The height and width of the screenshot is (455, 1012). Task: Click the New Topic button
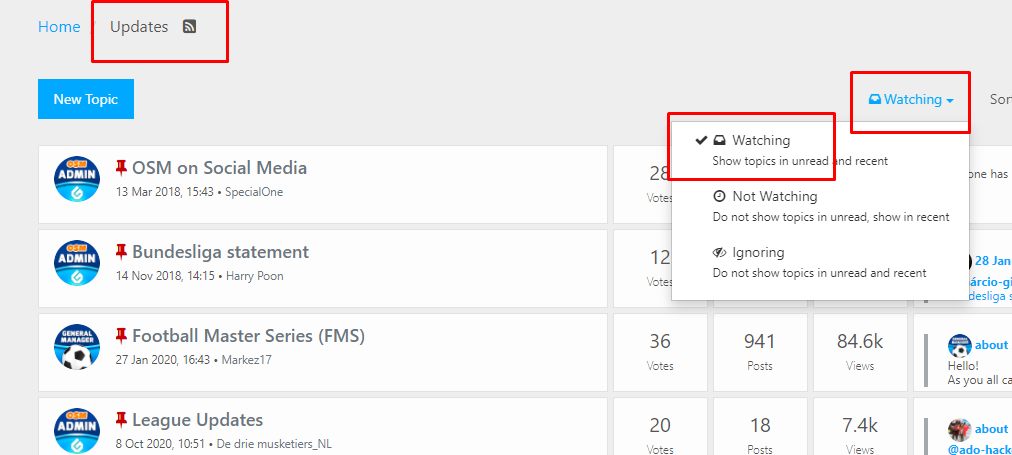click(86, 99)
